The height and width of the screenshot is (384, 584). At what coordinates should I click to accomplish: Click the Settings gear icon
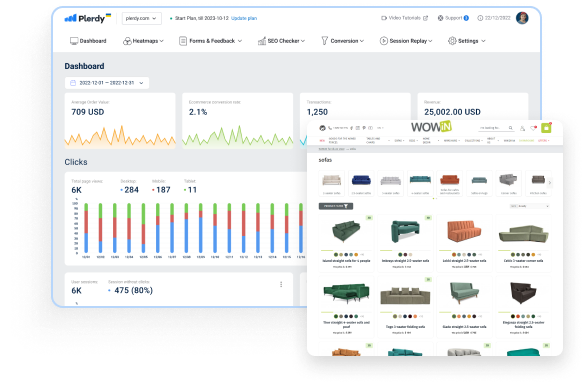[x=452, y=41]
